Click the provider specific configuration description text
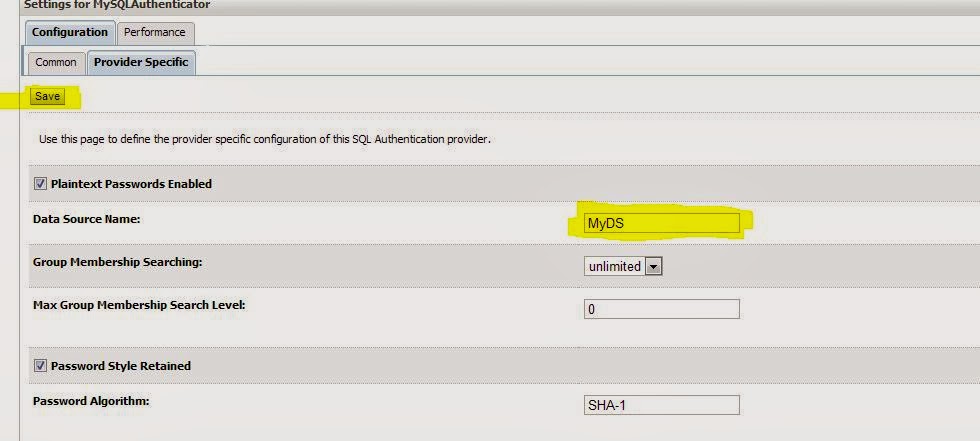This screenshot has height=441, width=980. point(264,139)
